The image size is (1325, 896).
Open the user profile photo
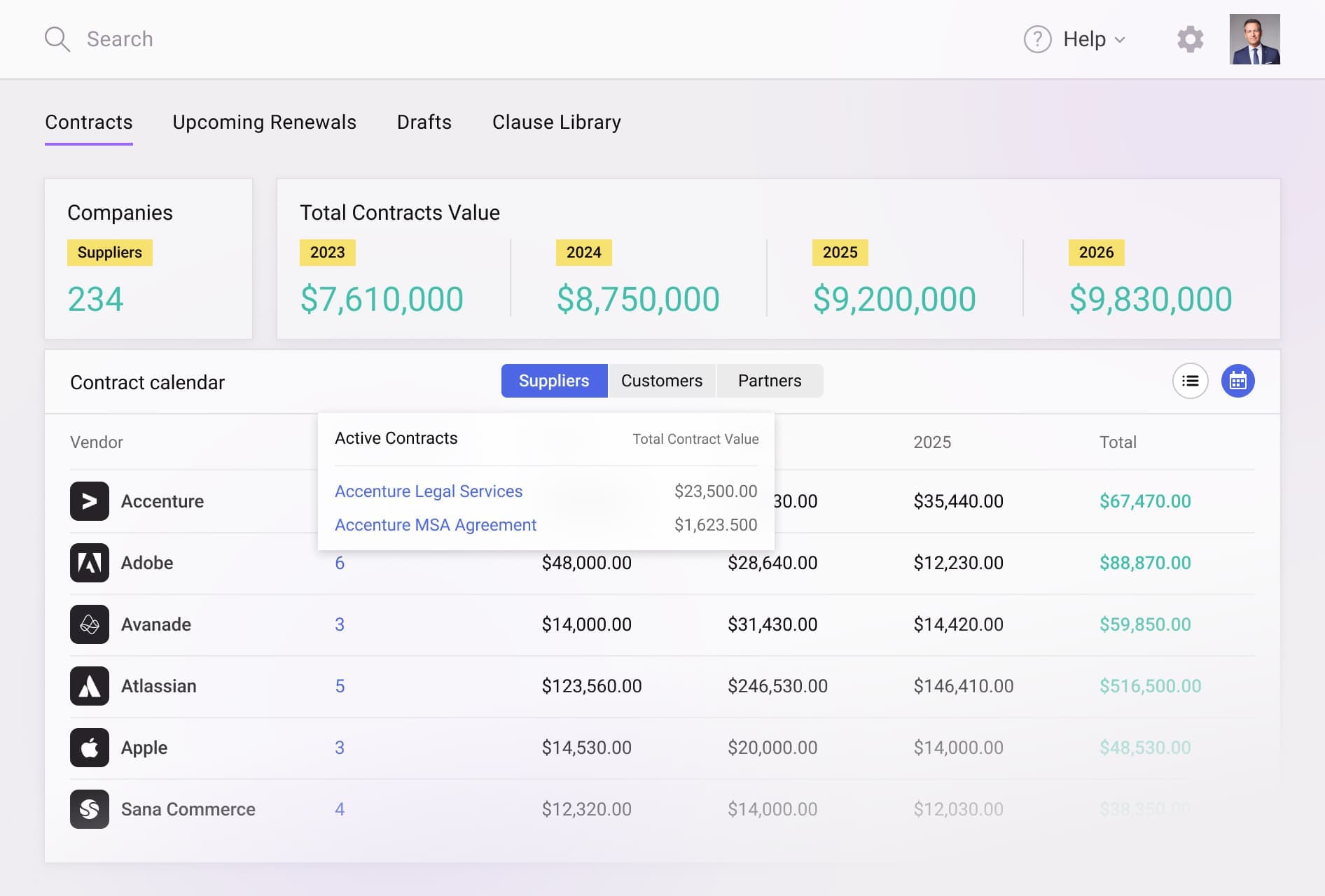coord(1254,39)
